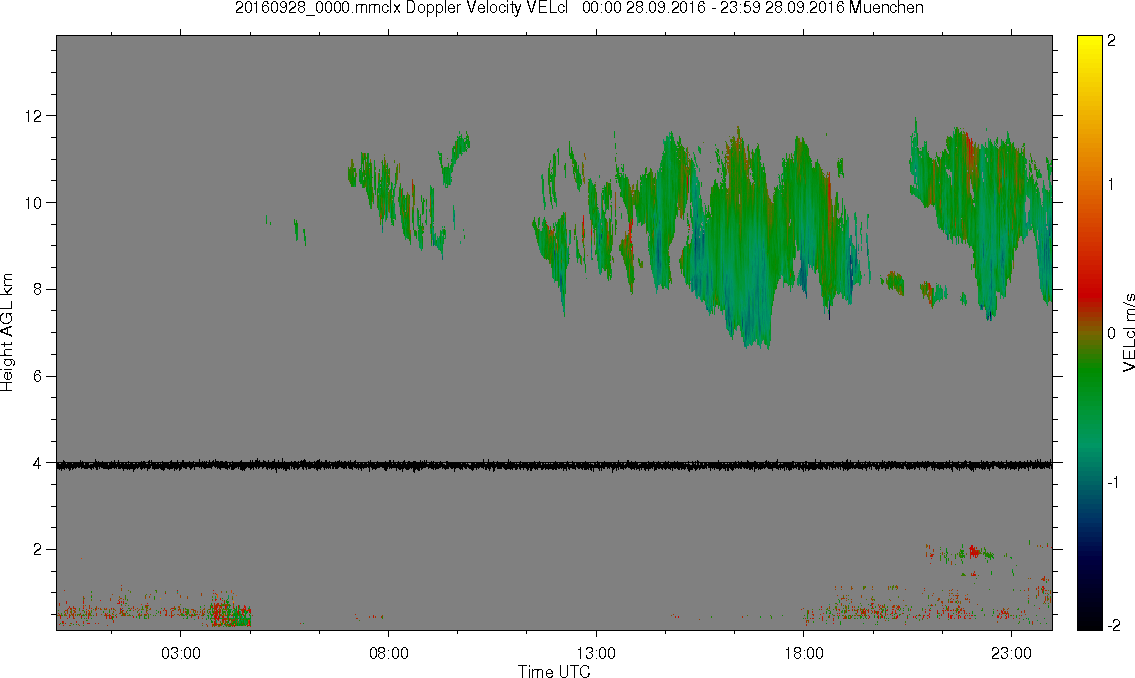Click the height label '4'
This screenshot has width=1135, height=678.
(37, 463)
